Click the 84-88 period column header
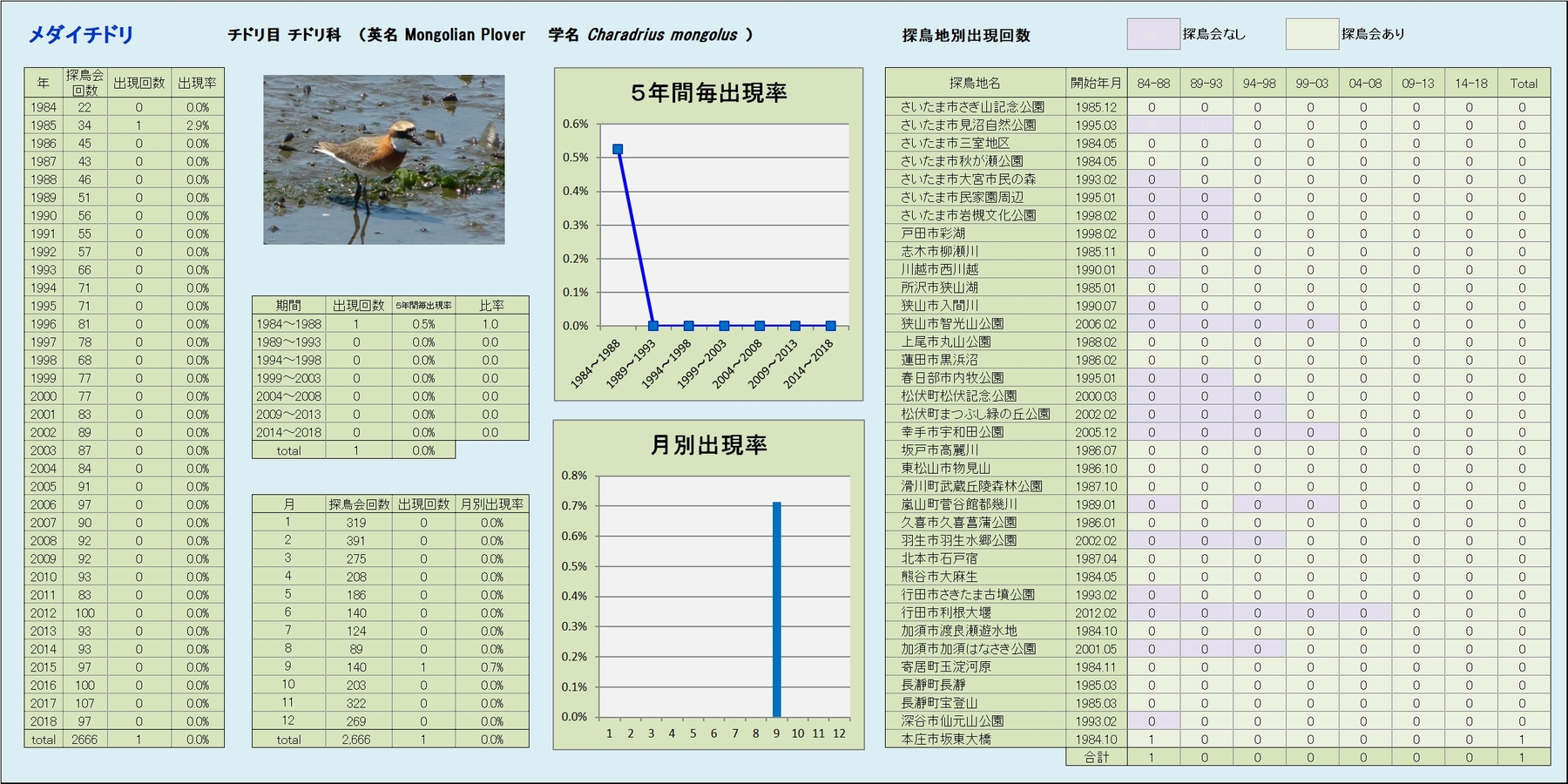The width and height of the screenshot is (1568, 784). (1152, 84)
